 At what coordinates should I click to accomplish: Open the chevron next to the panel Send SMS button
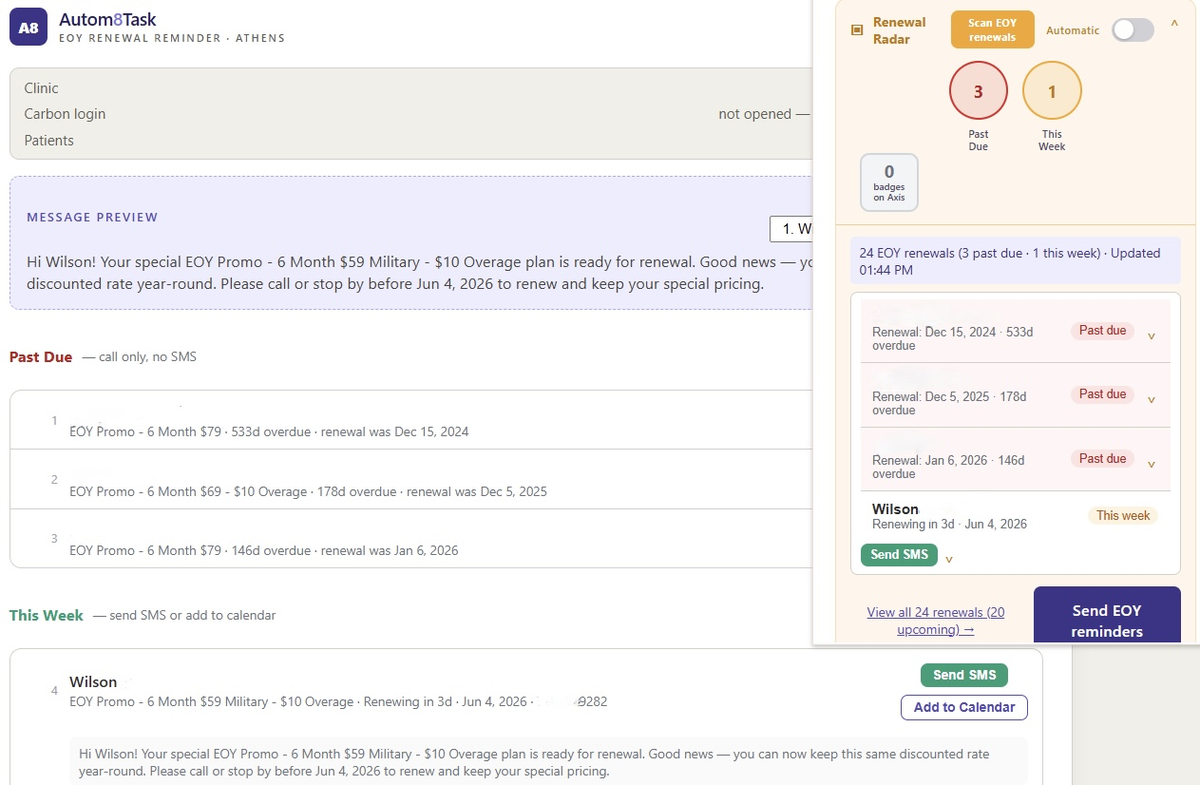coord(948,560)
